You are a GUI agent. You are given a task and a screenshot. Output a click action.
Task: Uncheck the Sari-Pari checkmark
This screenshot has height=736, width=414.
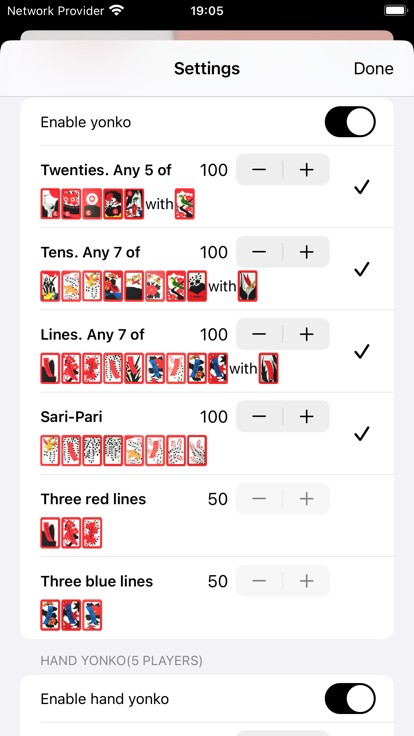[x=361, y=434]
